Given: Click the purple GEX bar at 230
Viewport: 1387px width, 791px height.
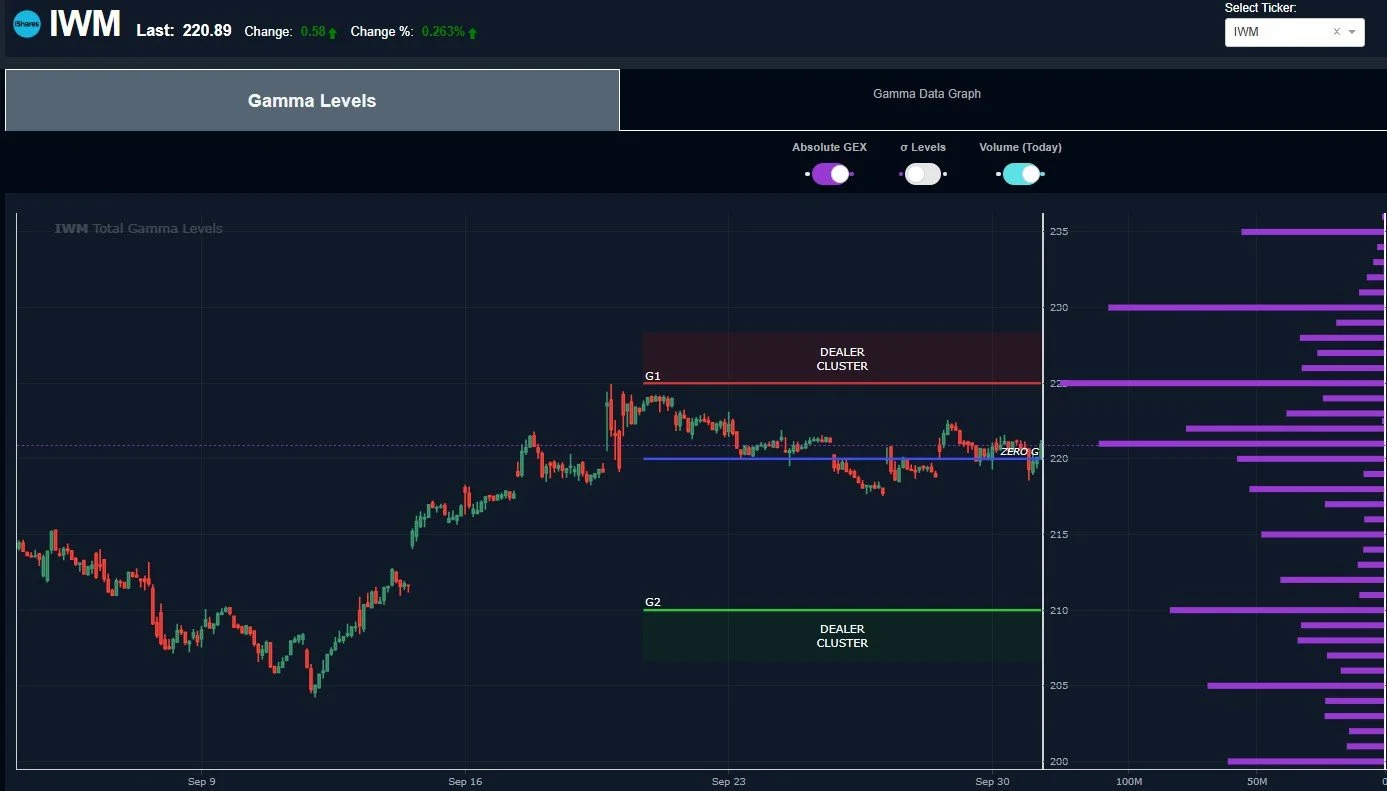Looking at the screenshot, I should [x=1246, y=308].
